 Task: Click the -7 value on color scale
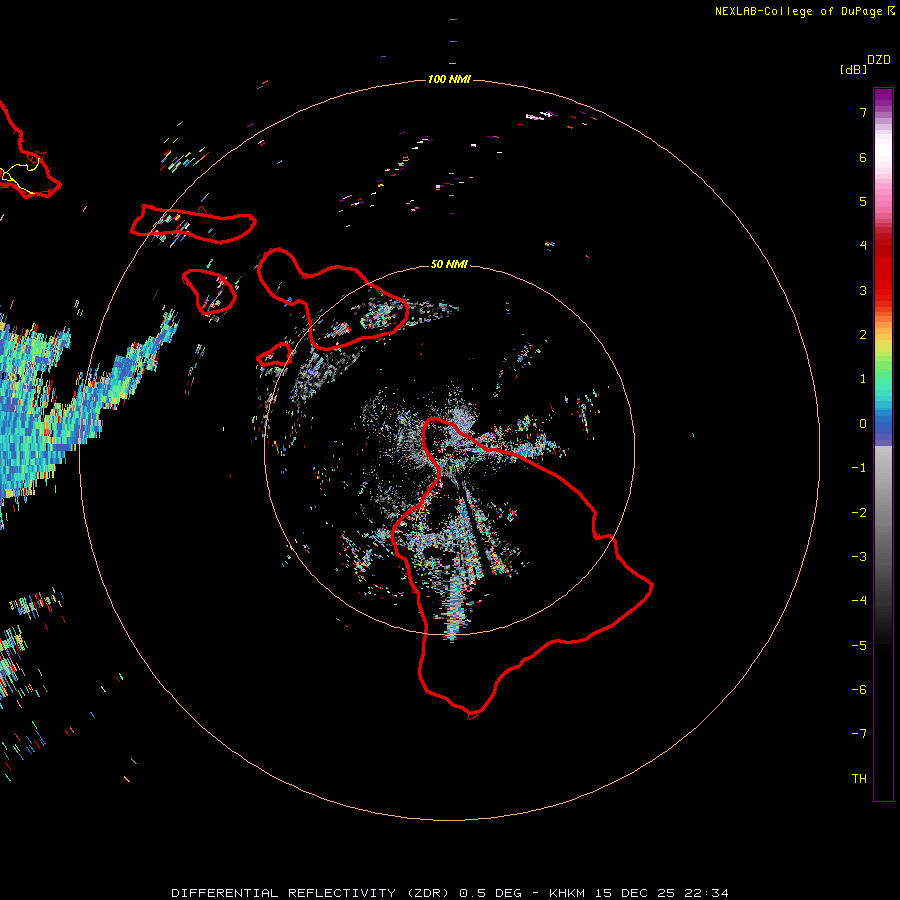[859, 734]
